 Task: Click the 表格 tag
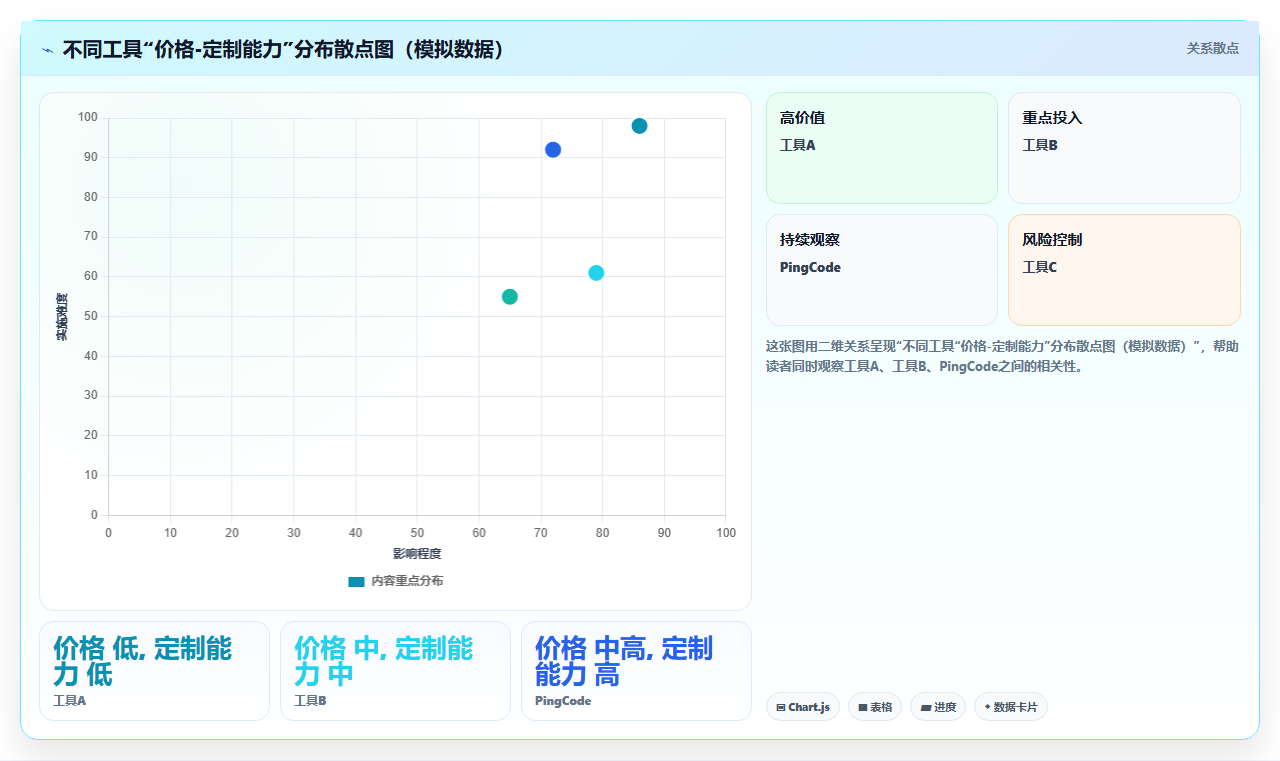click(x=875, y=707)
